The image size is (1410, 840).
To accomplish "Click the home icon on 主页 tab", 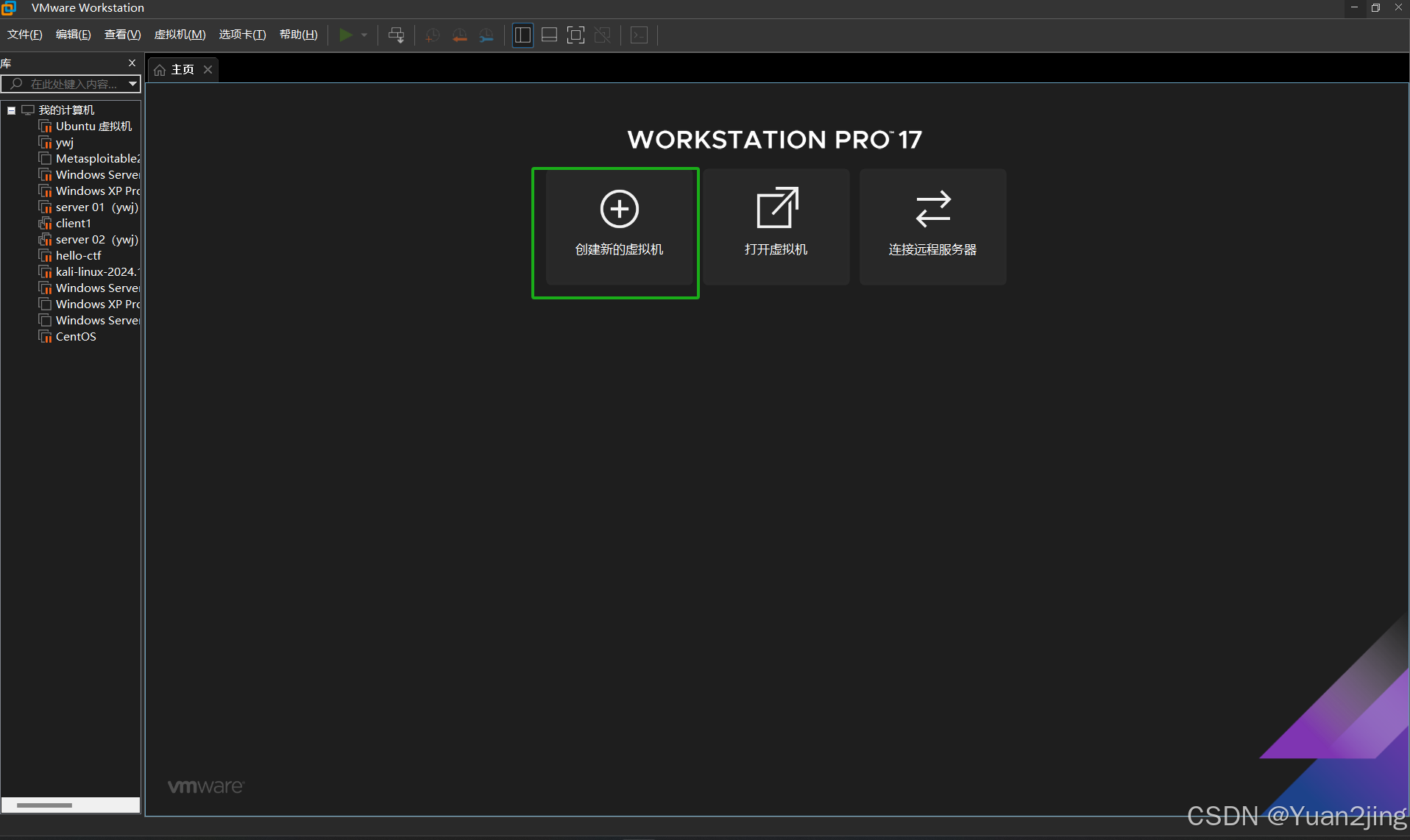I will pyautogui.click(x=160, y=70).
